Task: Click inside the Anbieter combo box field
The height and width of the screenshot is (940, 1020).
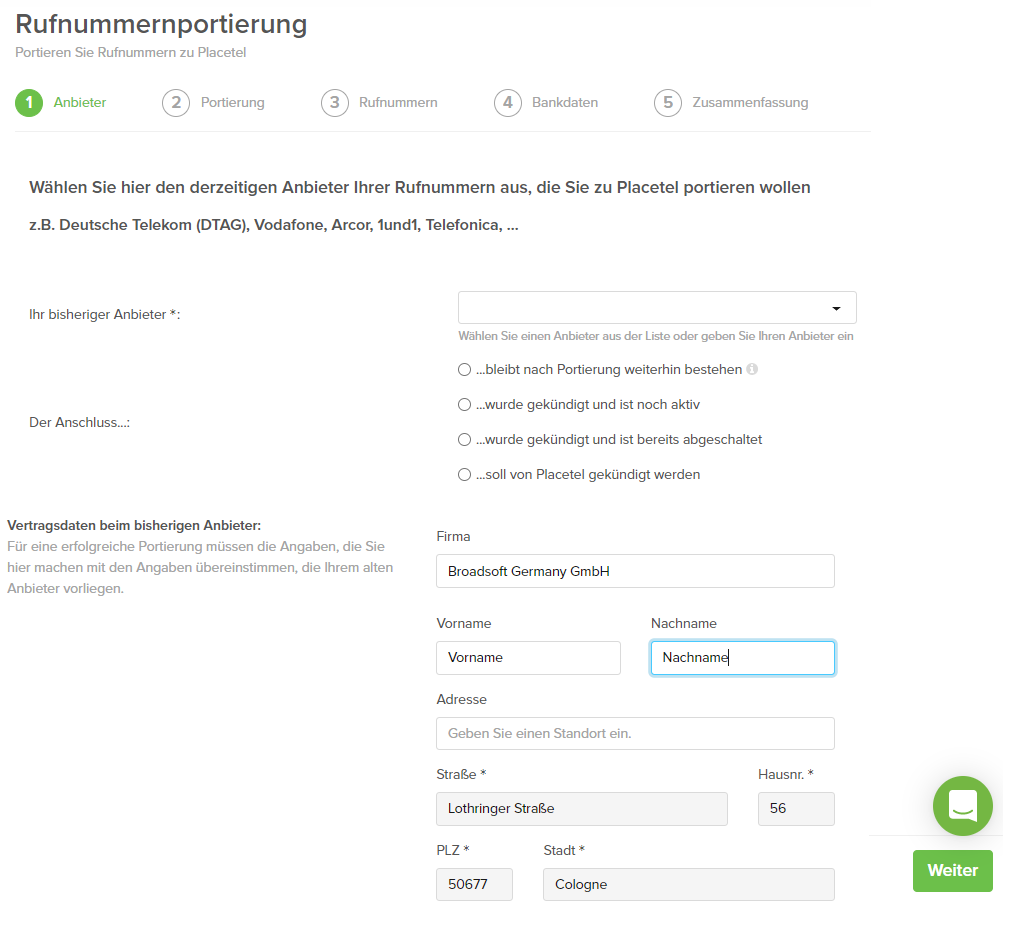Action: (657, 308)
